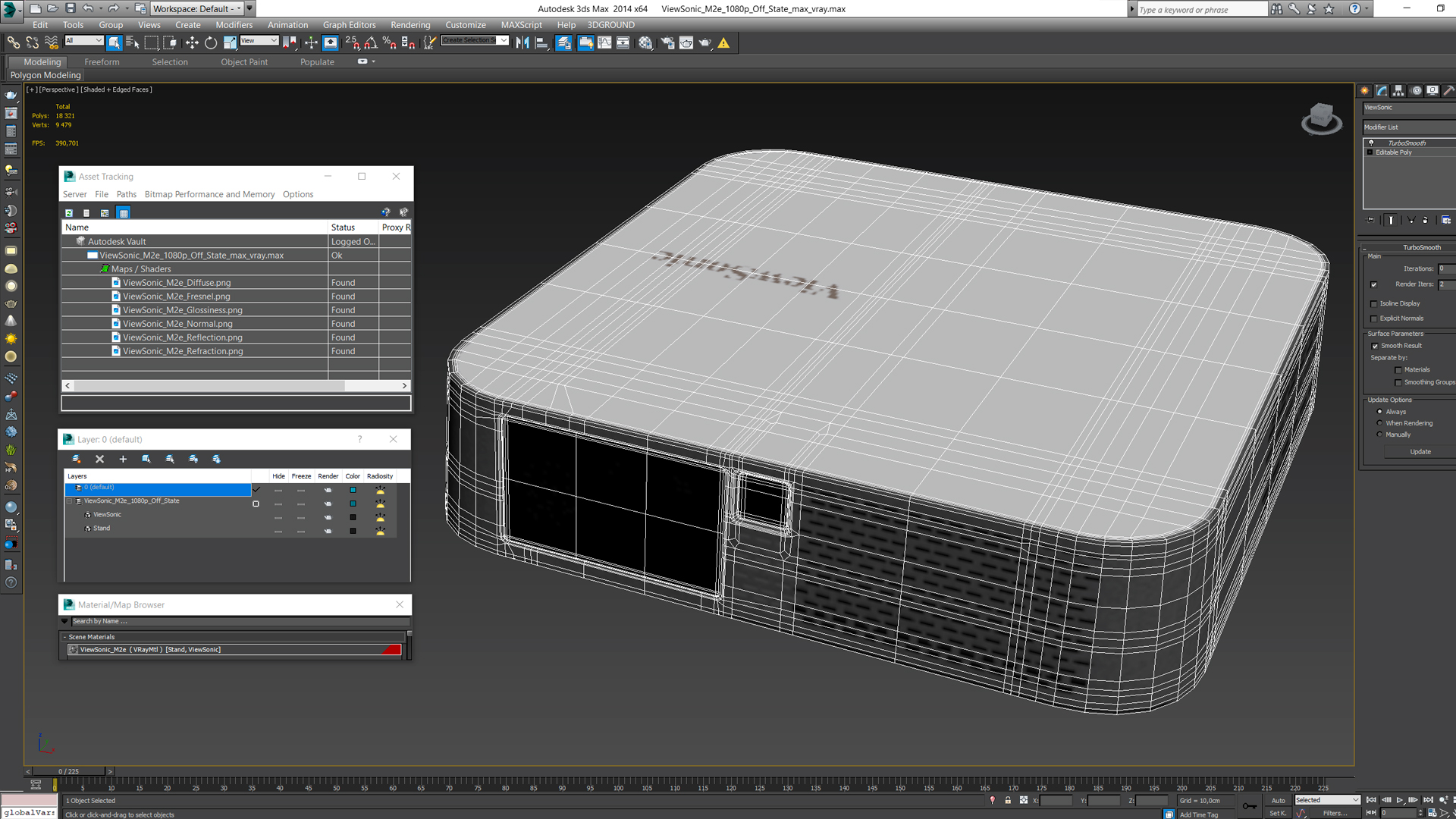Screen dimensions: 1456x819
Task: Select When Rendering update option
Action: (x=1379, y=423)
